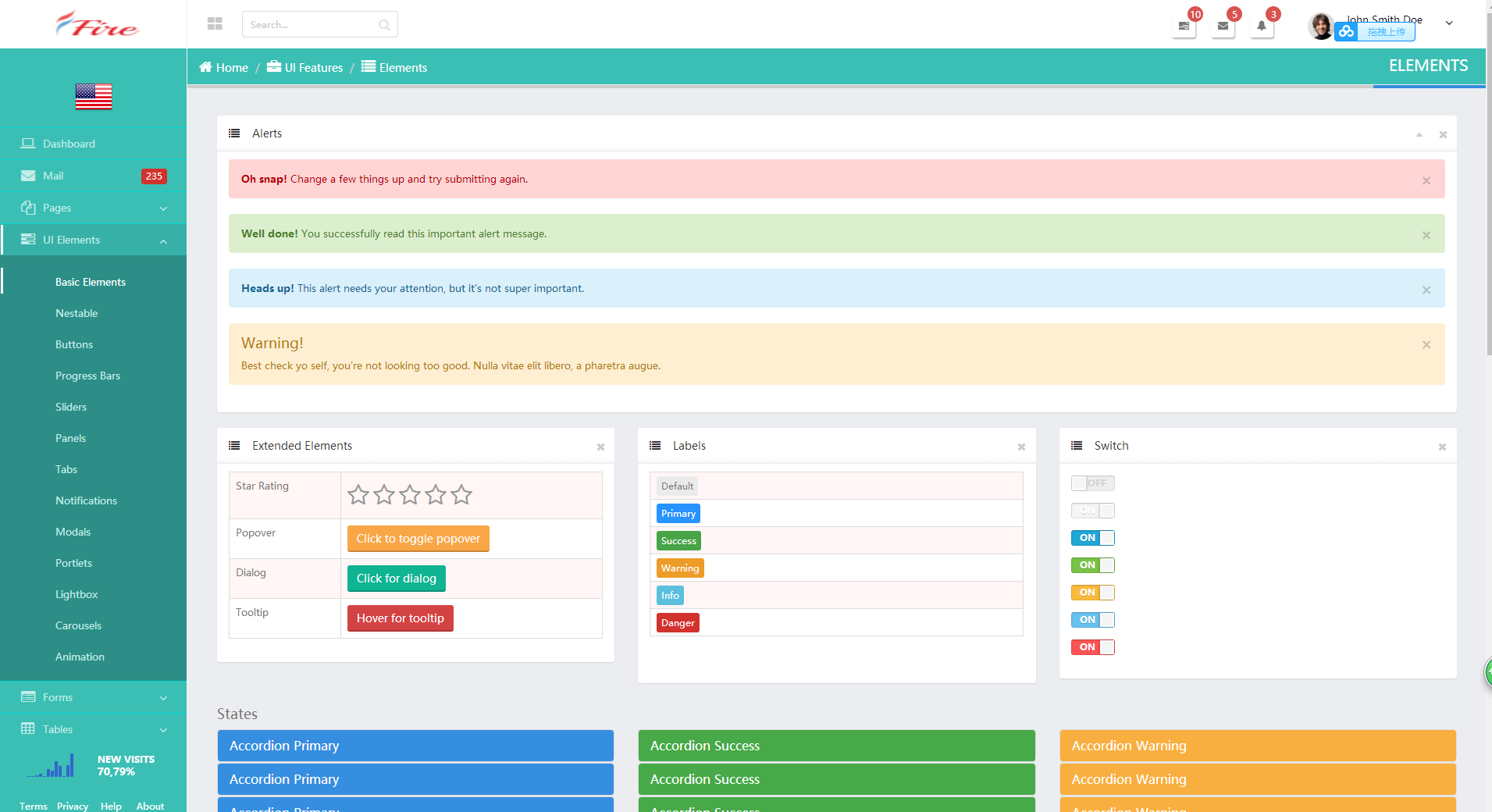
Task: Collapse the UI Elements sidebar menu
Action: [x=94, y=240]
